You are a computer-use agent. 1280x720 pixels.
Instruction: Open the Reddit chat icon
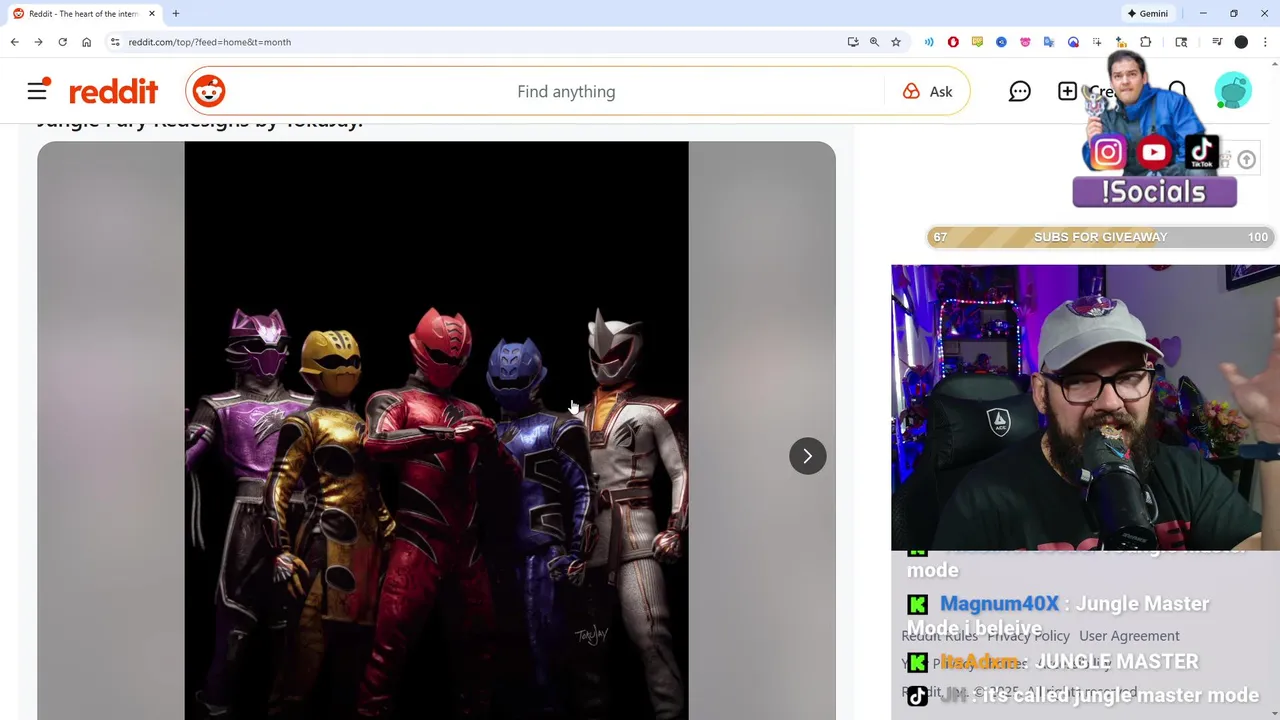coord(1019,91)
